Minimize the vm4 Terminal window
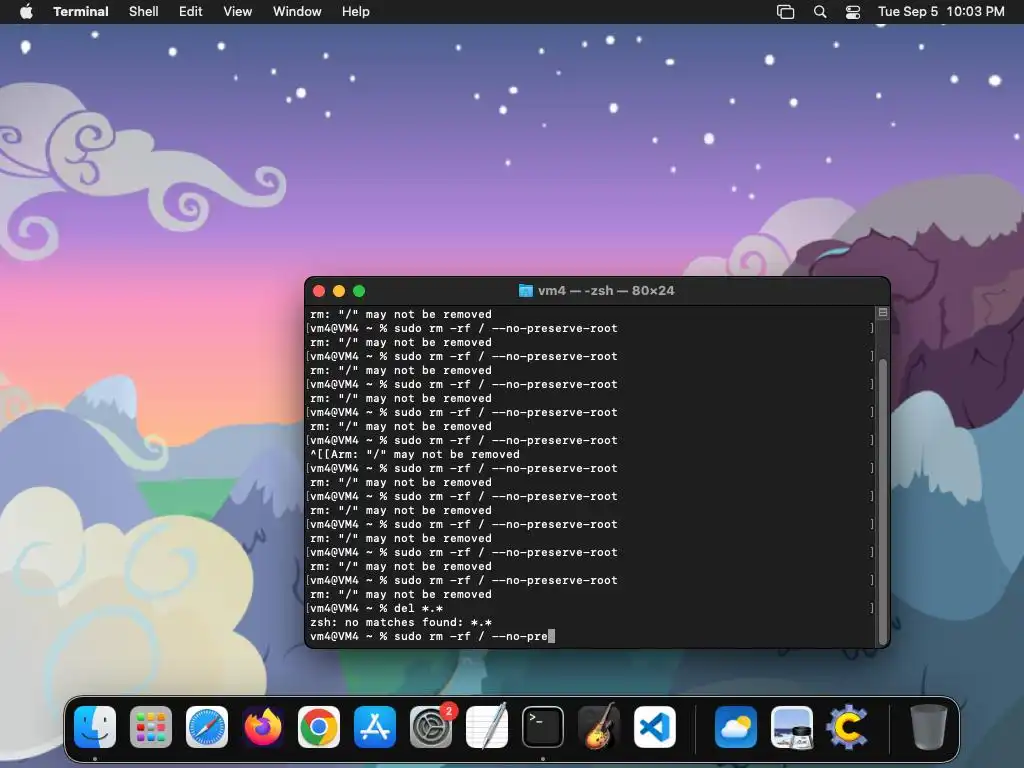 coord(339,291)
